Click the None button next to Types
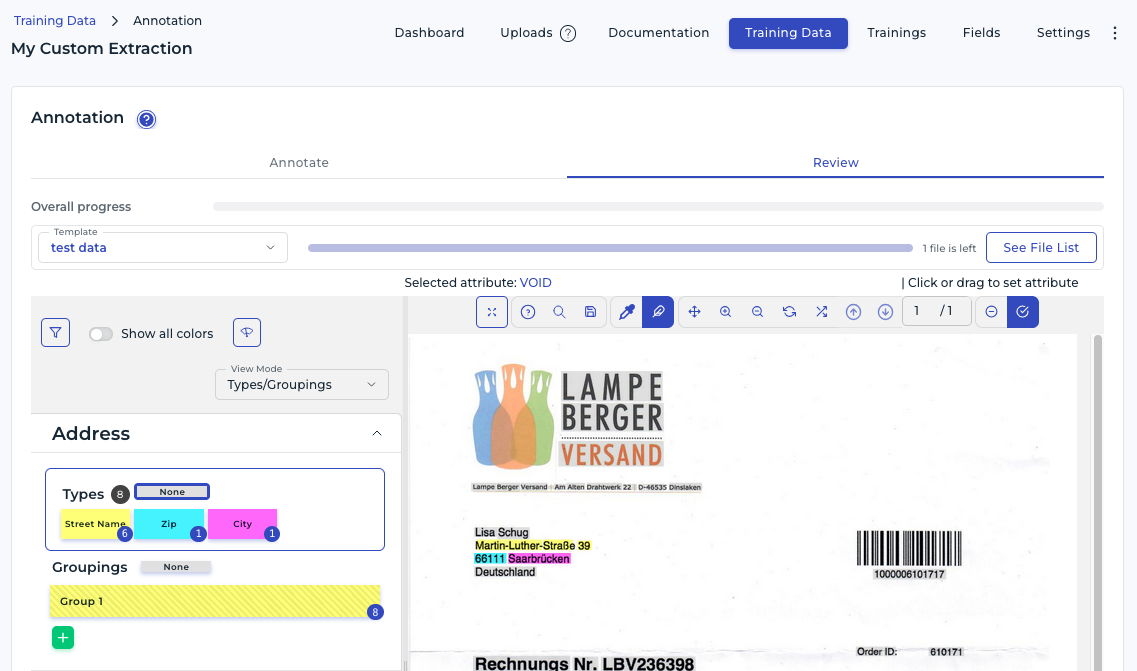Image resolution: width=1137 pixels, height=671 pixels. [x=172, y=492]
